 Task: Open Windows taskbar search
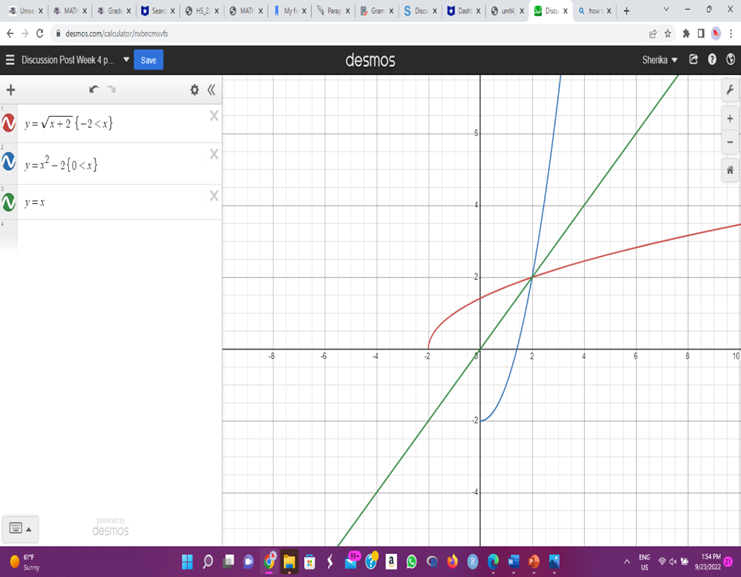coord(207,561)
